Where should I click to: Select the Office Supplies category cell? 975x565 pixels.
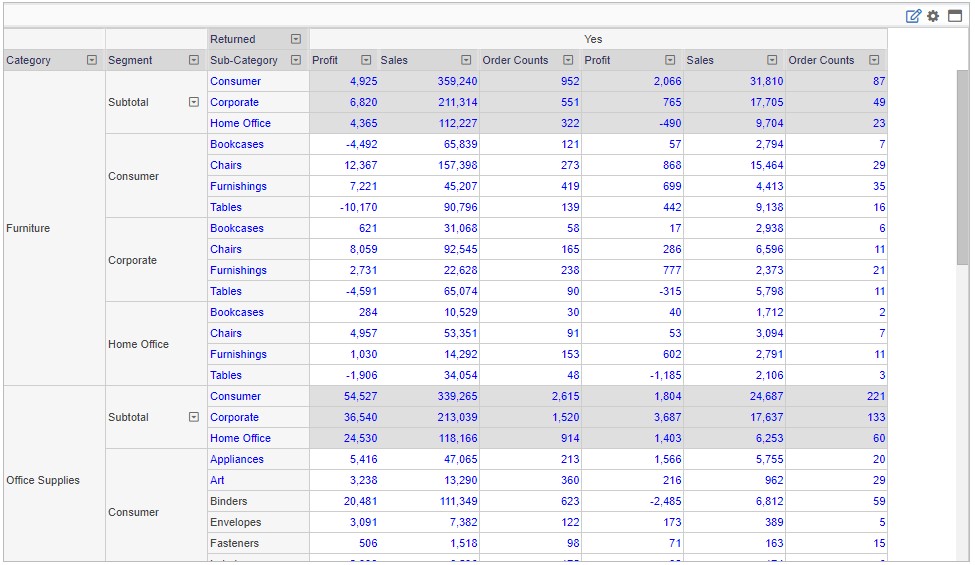point(42,480)
